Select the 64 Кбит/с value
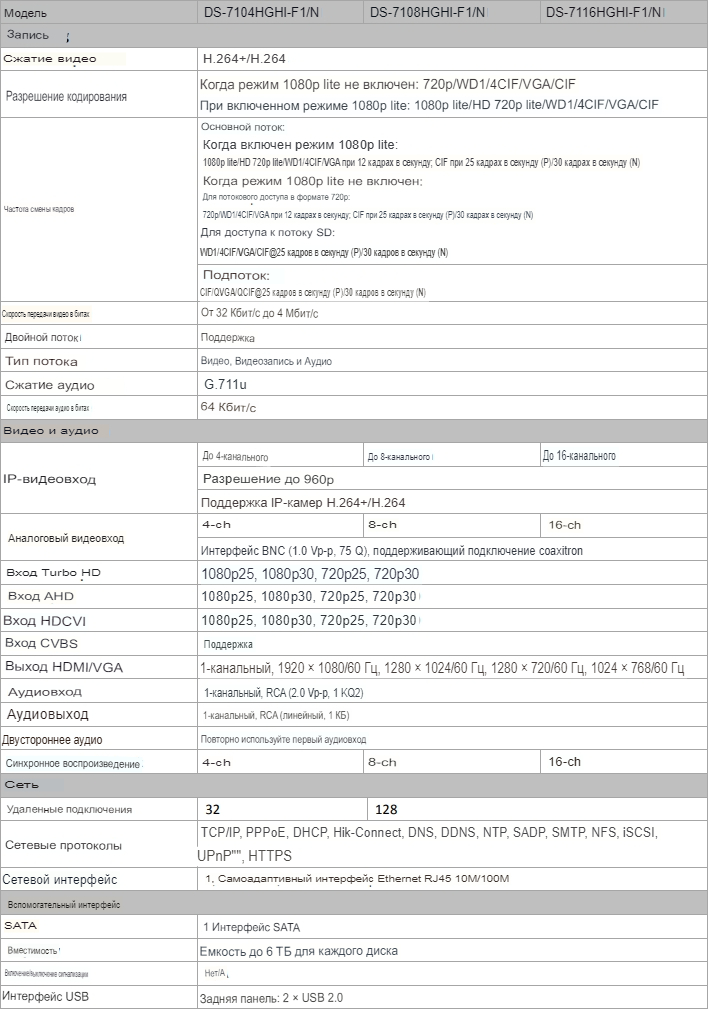Image resolution: width=709 pixels, height=1009 pixels. click(228, 407)
